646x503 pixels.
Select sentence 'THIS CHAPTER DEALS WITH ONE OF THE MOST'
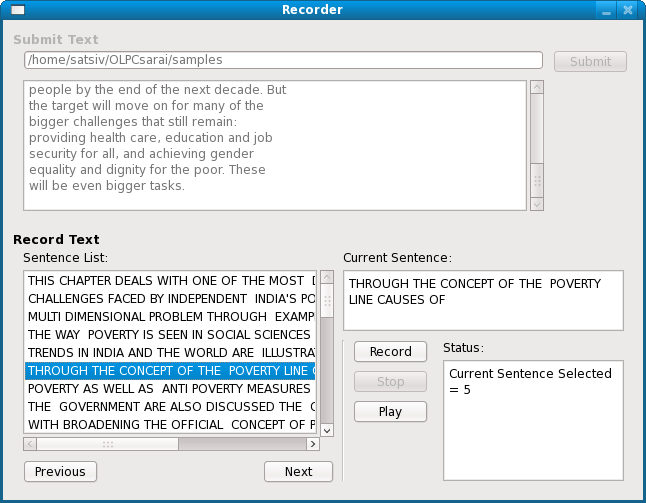coord(170,281)
